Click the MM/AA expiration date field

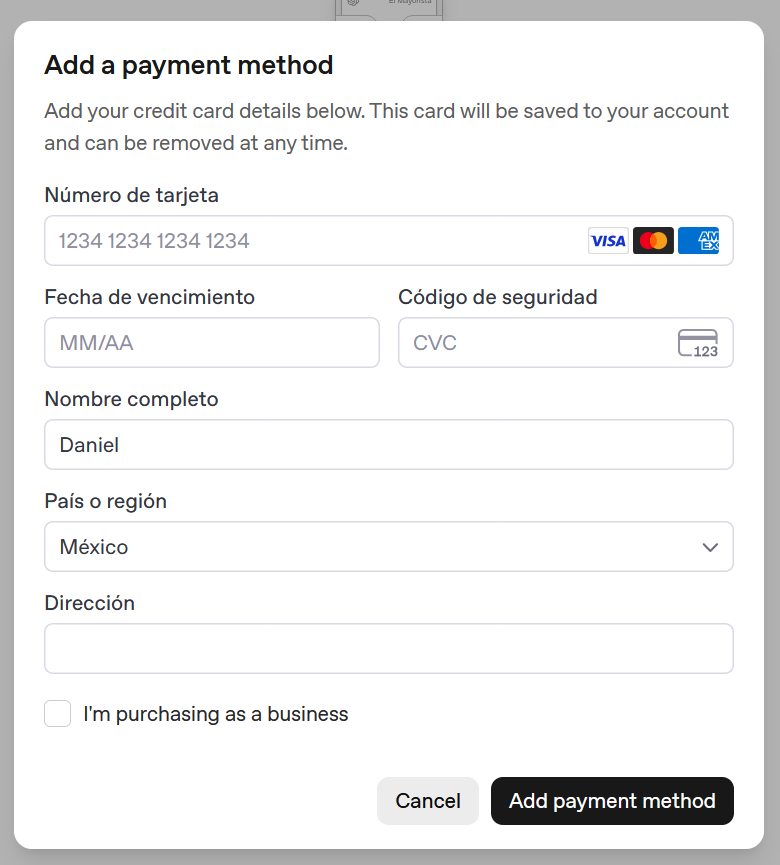coord(212,343)
